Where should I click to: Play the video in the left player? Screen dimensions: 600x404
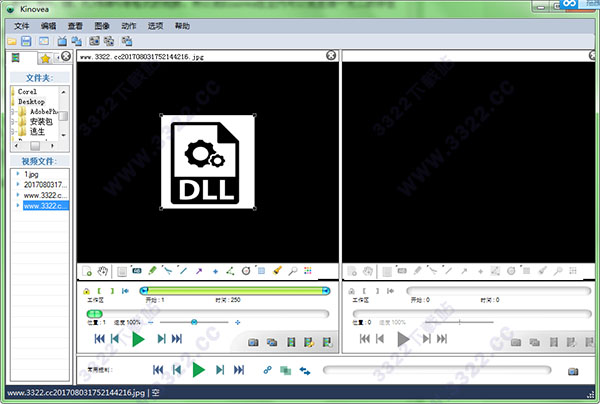tap(138, 339)
